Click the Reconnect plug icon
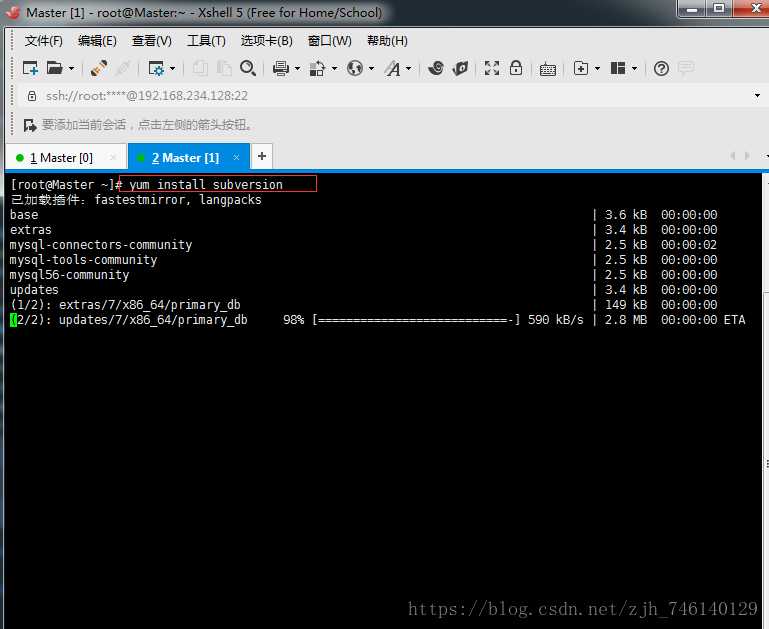Viewport: 769px width, 629px height. pyautogui.click(x=99, y=68)
